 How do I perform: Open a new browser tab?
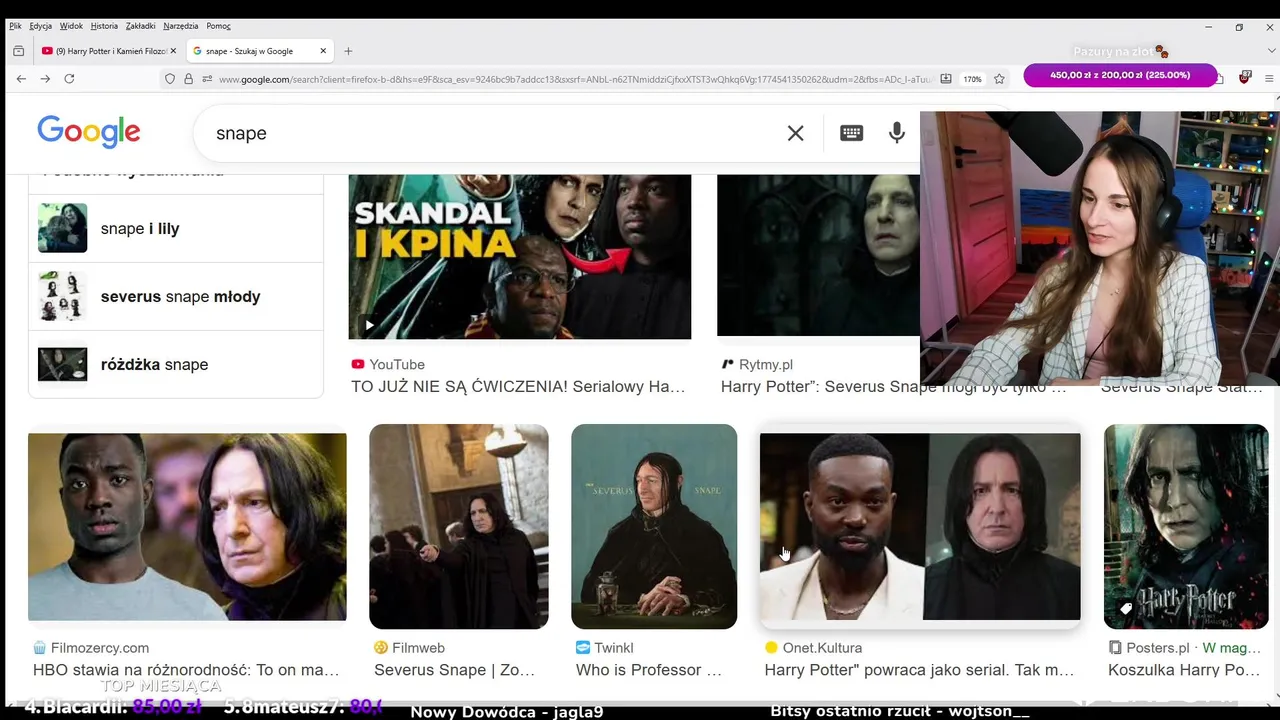348,51
